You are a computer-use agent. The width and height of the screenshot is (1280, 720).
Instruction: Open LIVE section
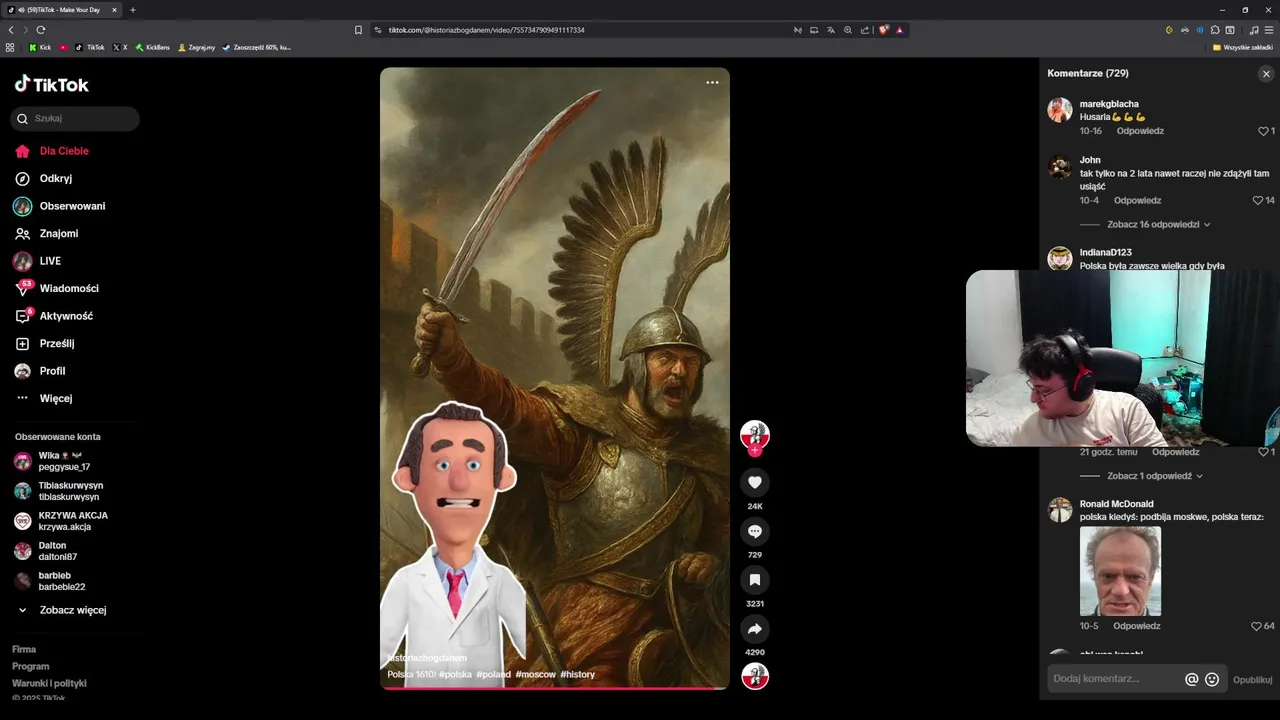tap(50, 261)
